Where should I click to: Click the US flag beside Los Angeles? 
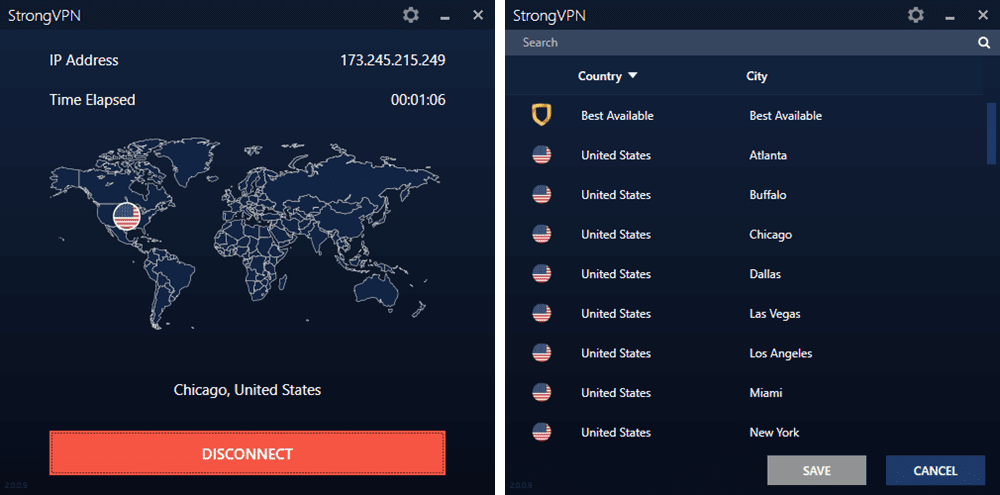[x=541, y=353]
